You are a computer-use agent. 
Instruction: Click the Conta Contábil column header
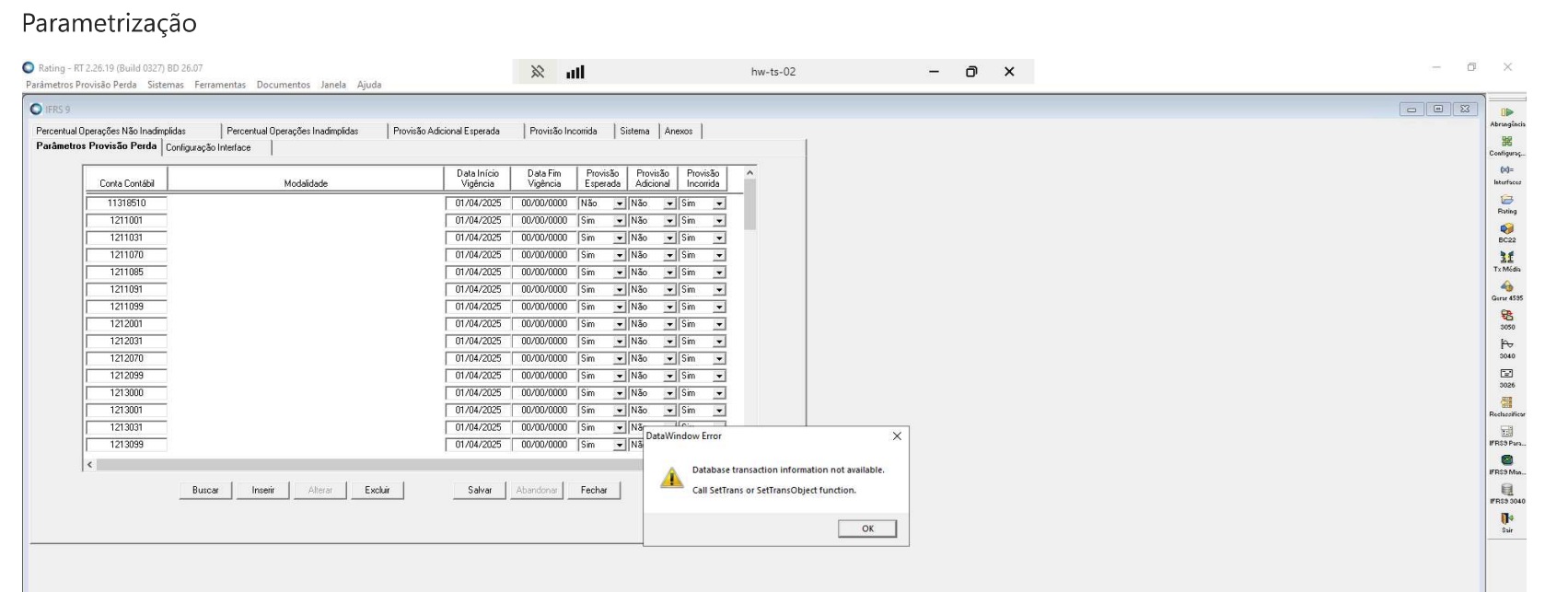(127, 179)
